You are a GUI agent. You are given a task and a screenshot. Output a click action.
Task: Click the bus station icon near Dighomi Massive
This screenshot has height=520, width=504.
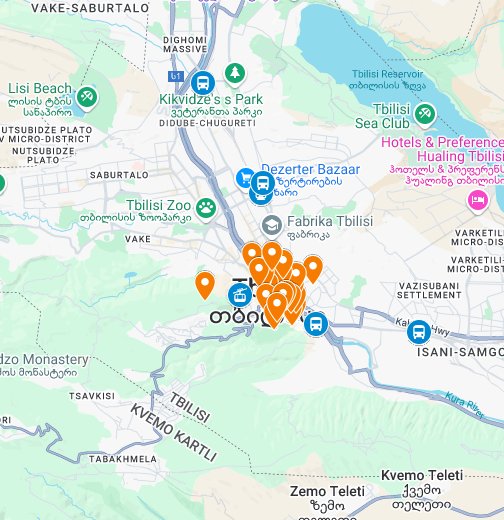click(203, 83)
